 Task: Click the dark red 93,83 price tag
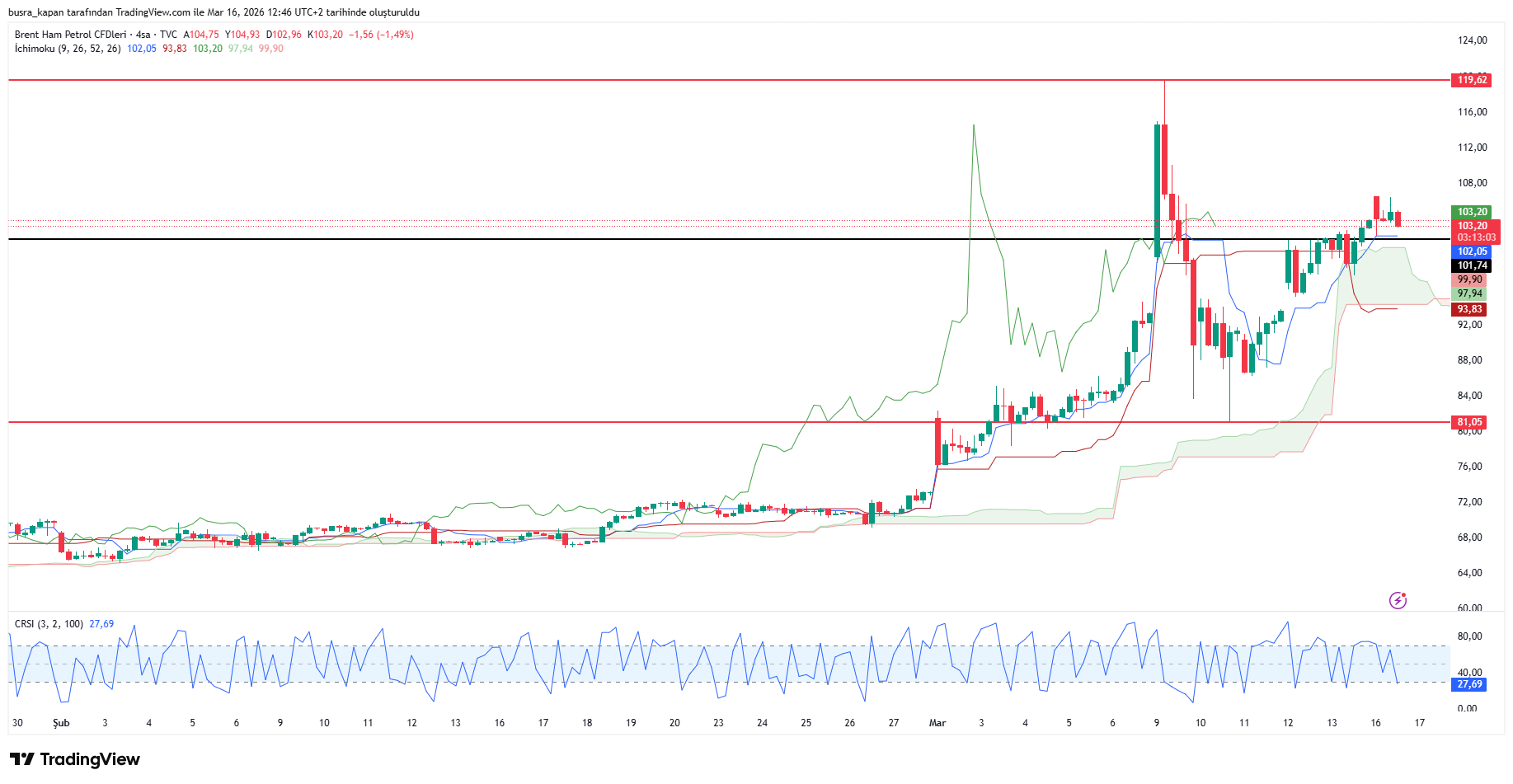pyautogui.click(x=1468, y=309)
